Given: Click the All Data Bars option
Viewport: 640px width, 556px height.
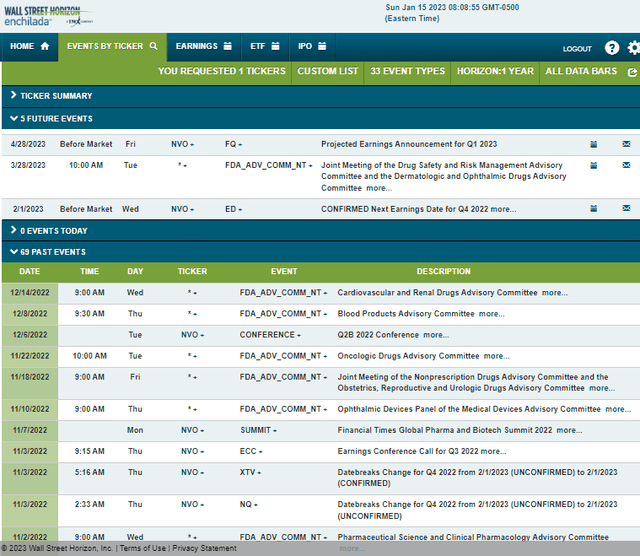Looking at the screenshot, I should (x=581, y=71).
